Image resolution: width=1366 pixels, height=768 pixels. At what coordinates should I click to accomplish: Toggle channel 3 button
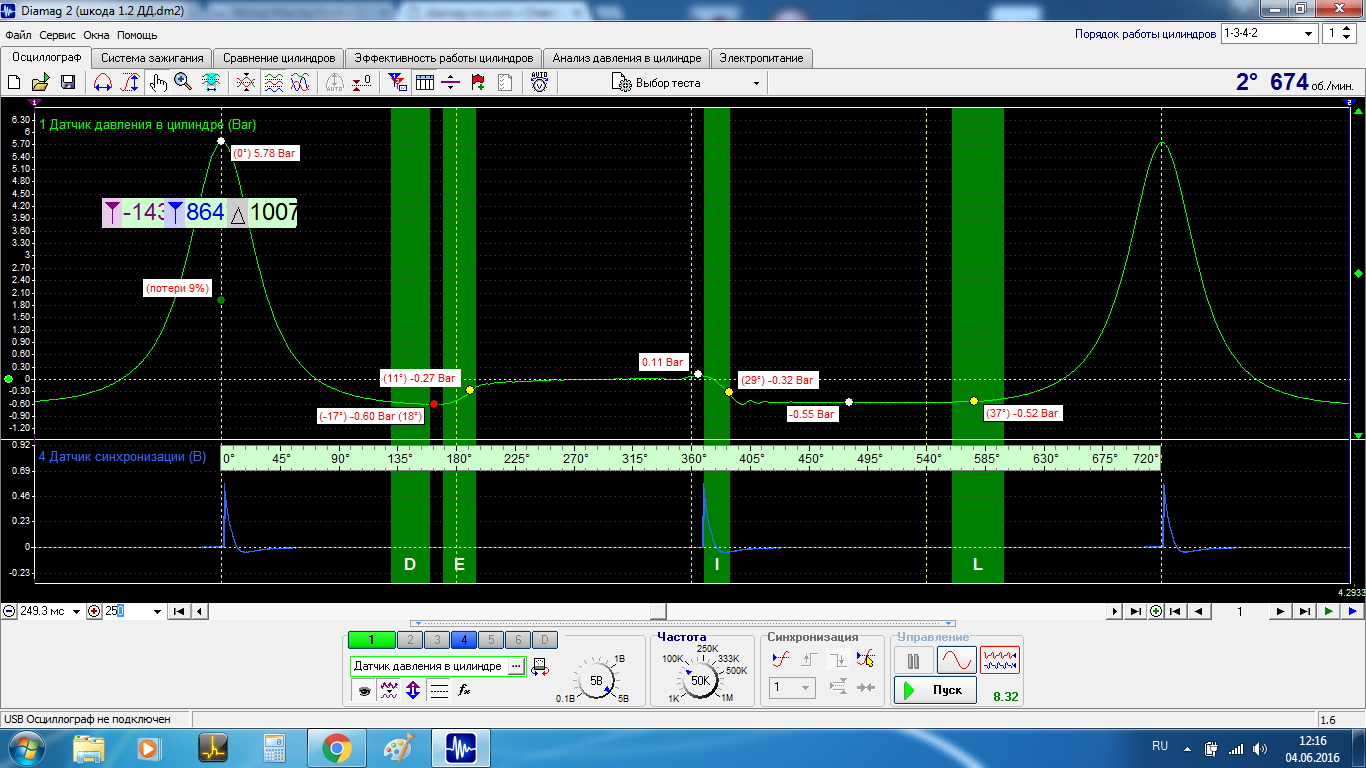[436, 640]
